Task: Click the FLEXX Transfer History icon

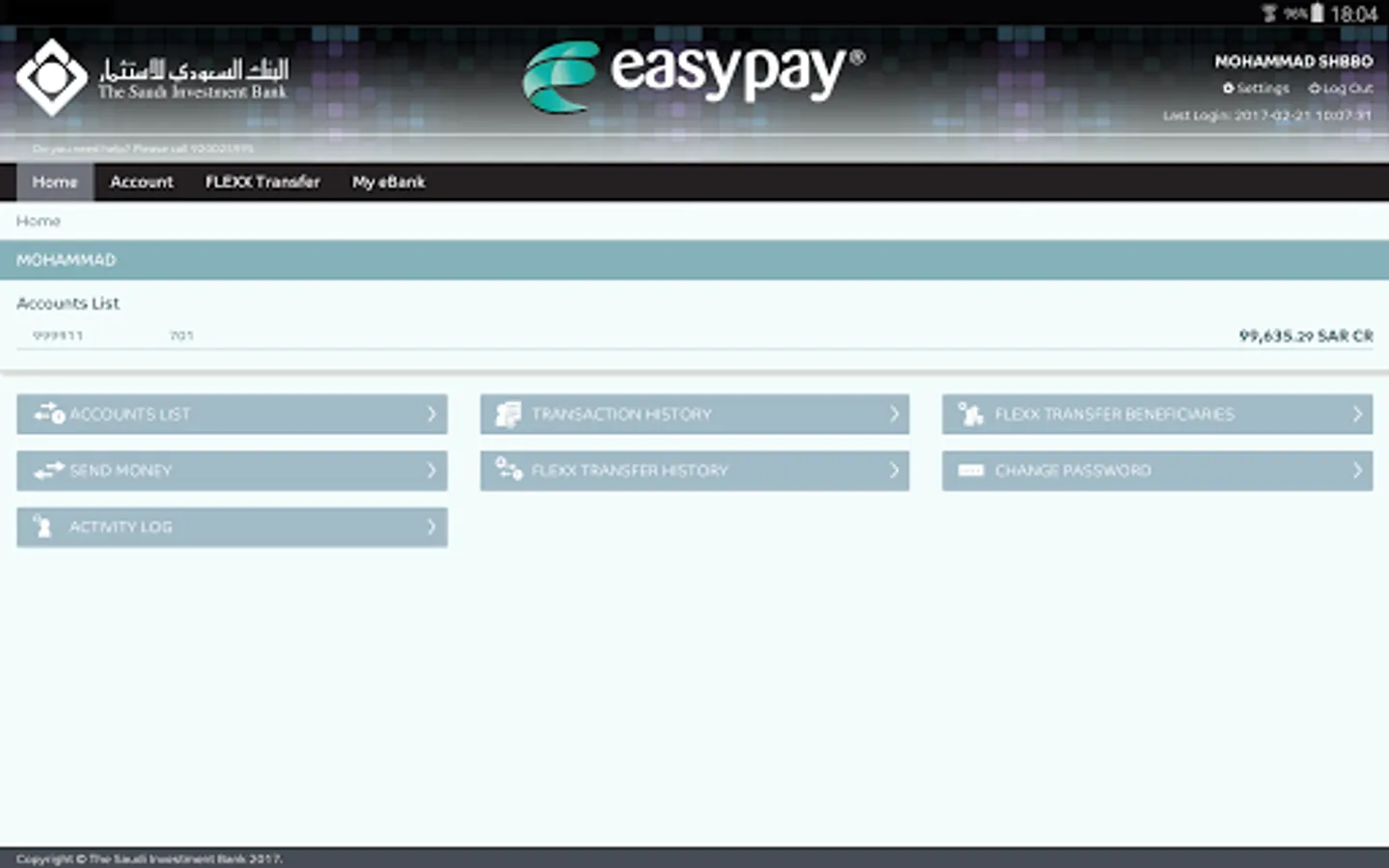Action: [508, 470]
